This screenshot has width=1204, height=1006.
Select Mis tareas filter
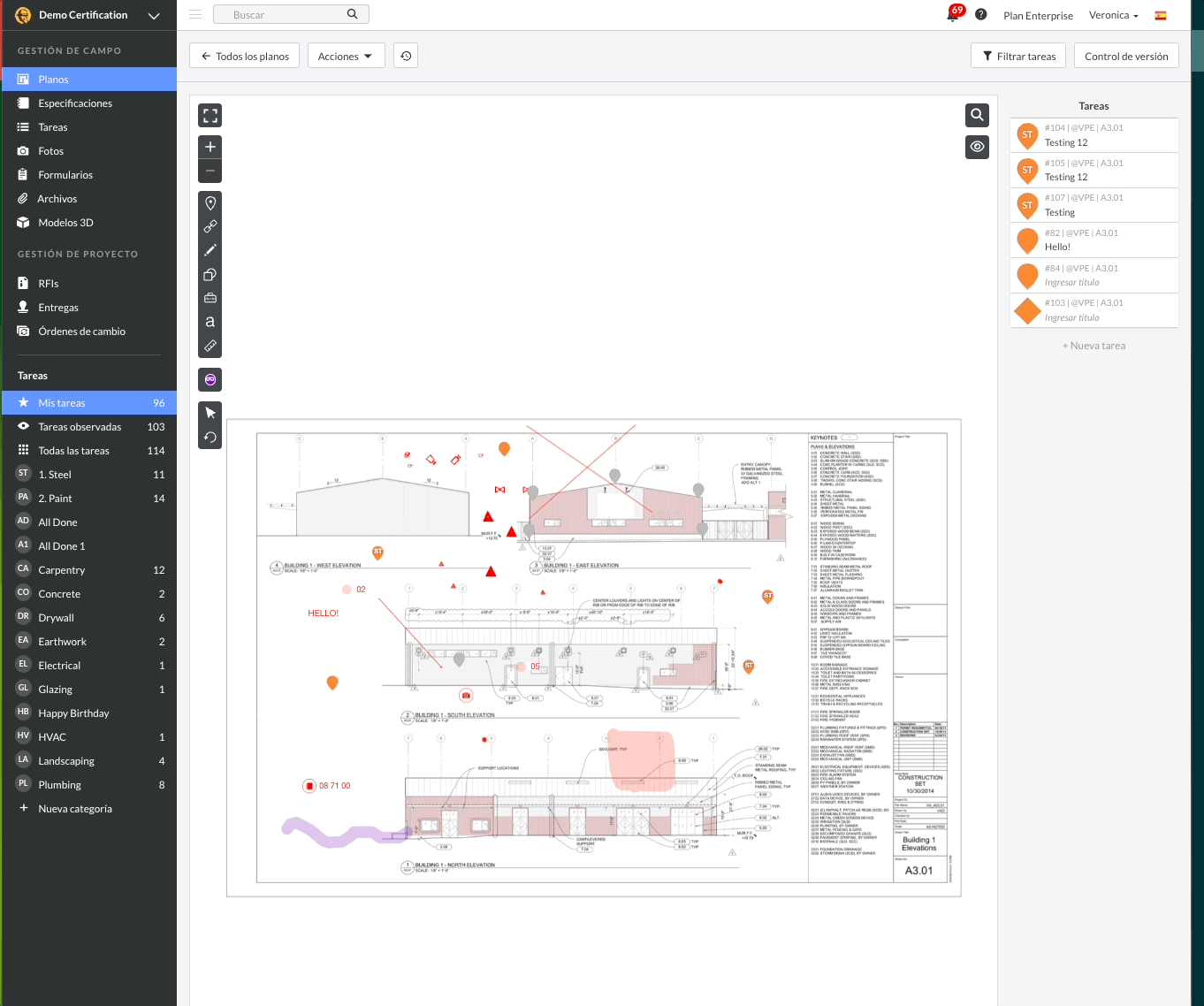(88, 403)
